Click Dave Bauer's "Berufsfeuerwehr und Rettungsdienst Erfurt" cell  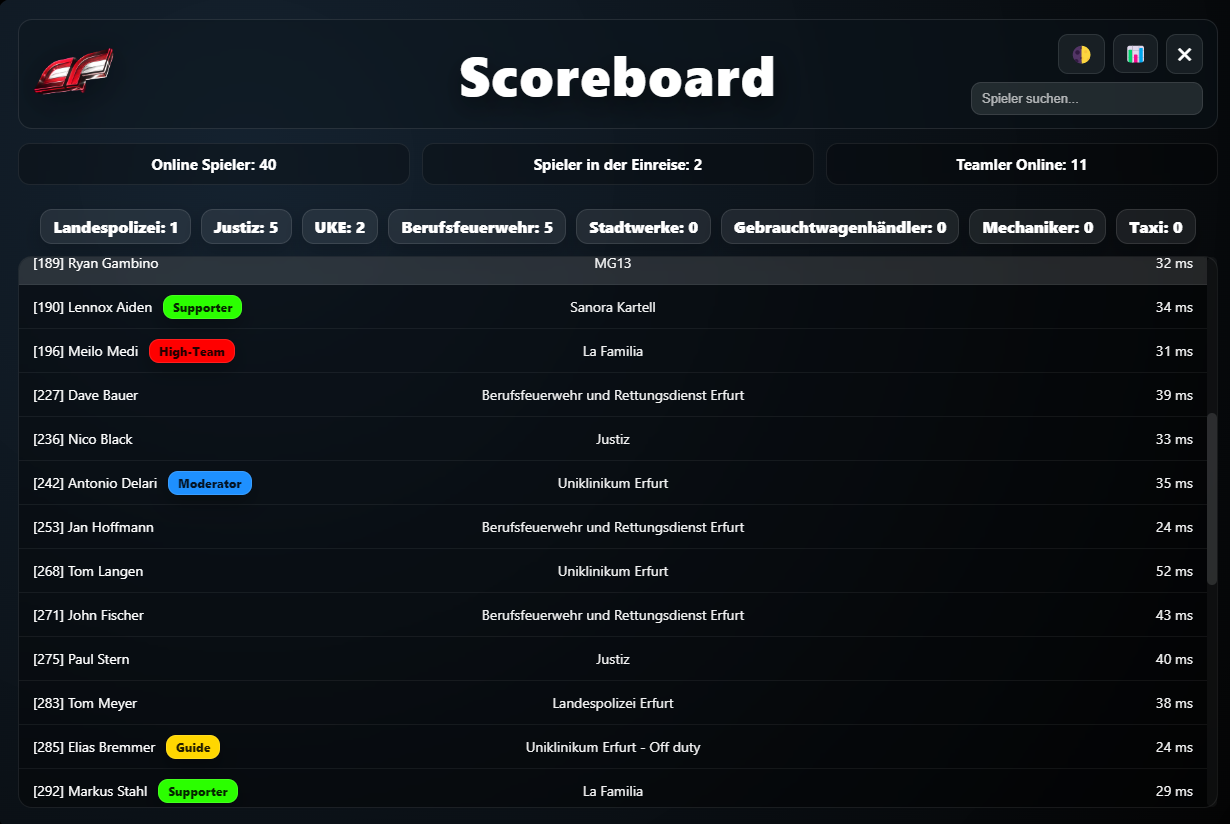coord(613,395)
